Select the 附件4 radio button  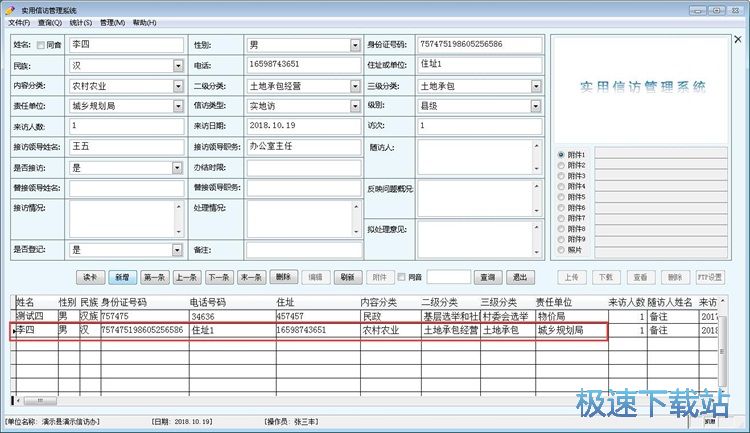561,187
